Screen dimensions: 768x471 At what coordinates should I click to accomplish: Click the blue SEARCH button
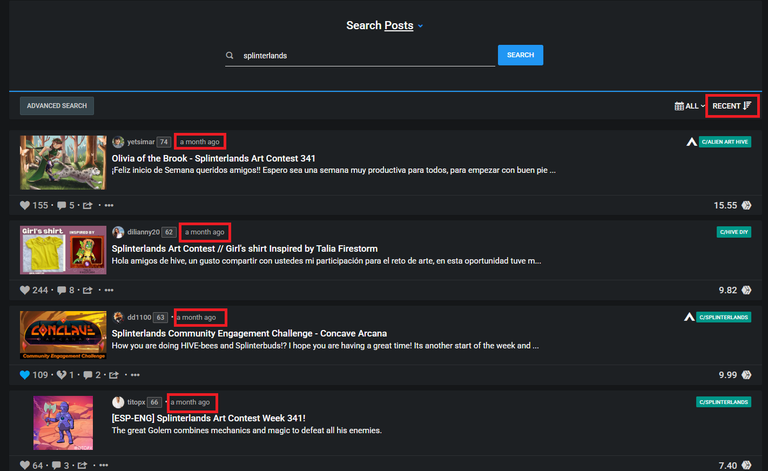520,55
